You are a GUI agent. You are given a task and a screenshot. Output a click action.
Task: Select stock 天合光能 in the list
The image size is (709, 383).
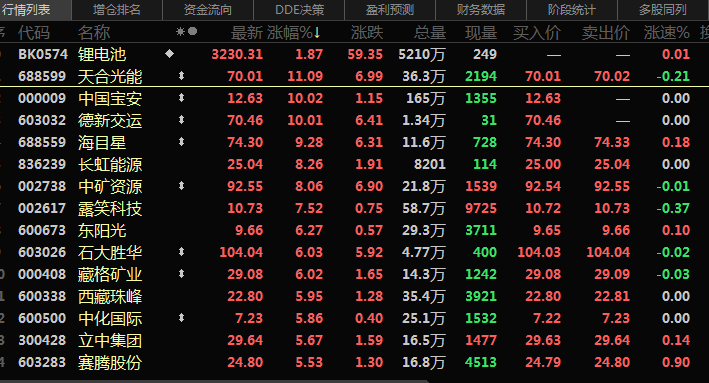(110, 76)
